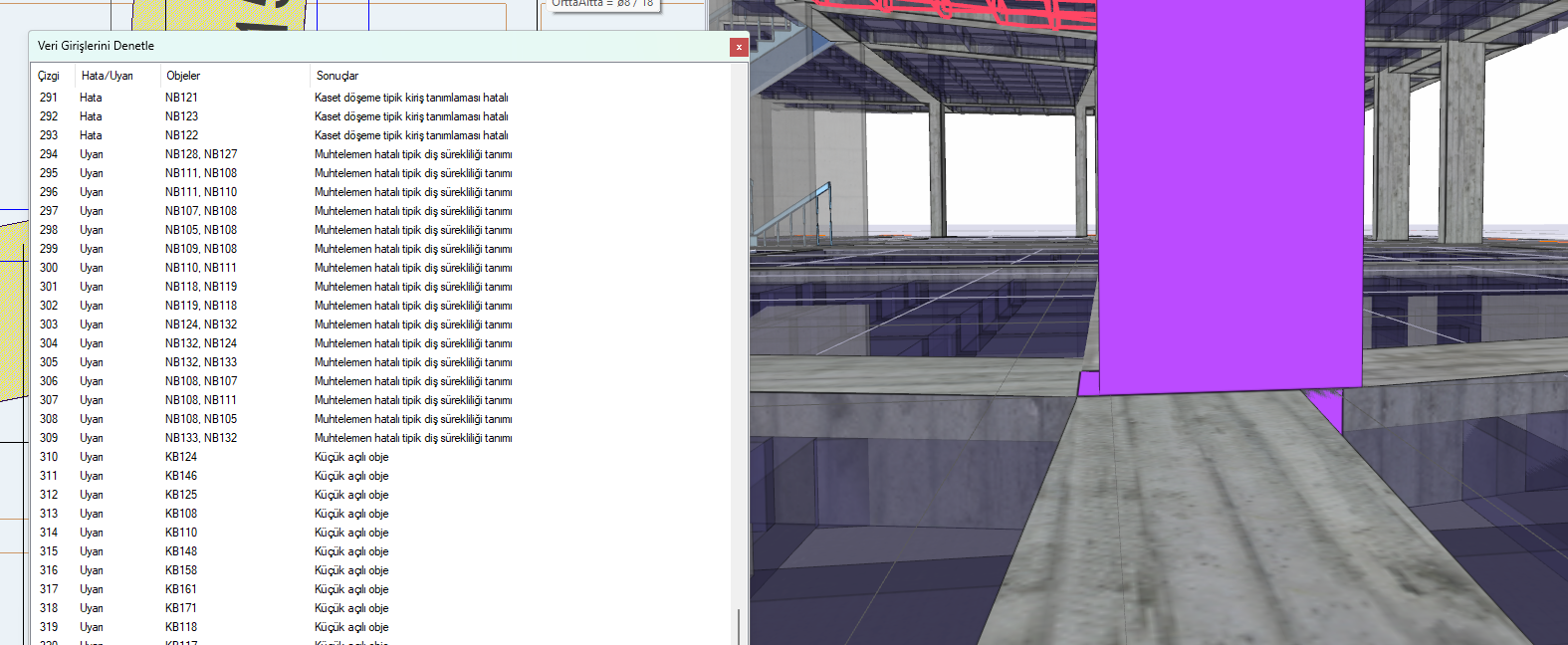Sort by Hata/Uyarı column header

tap(117, 76)
